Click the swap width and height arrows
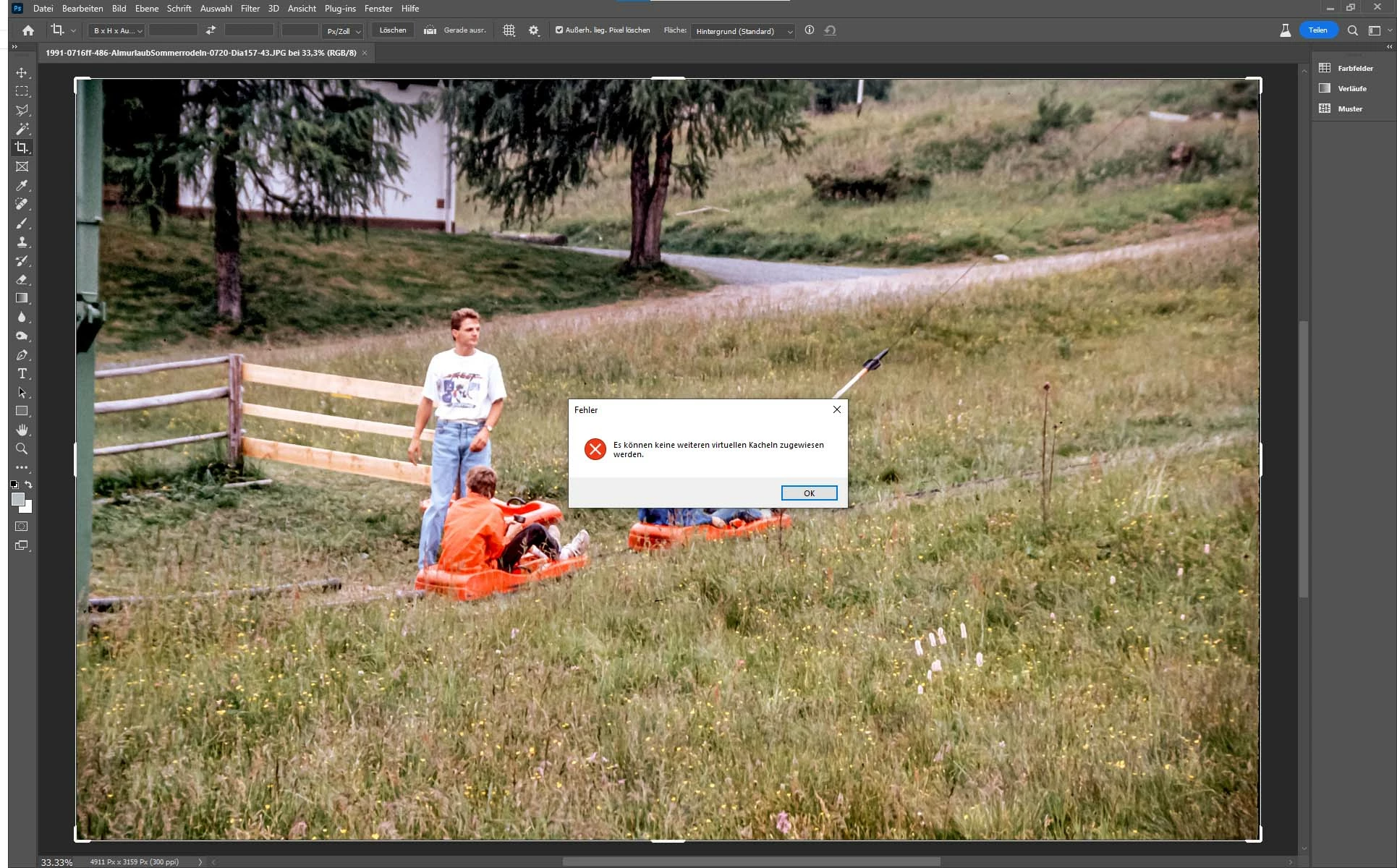 click(x=211, y=30)
